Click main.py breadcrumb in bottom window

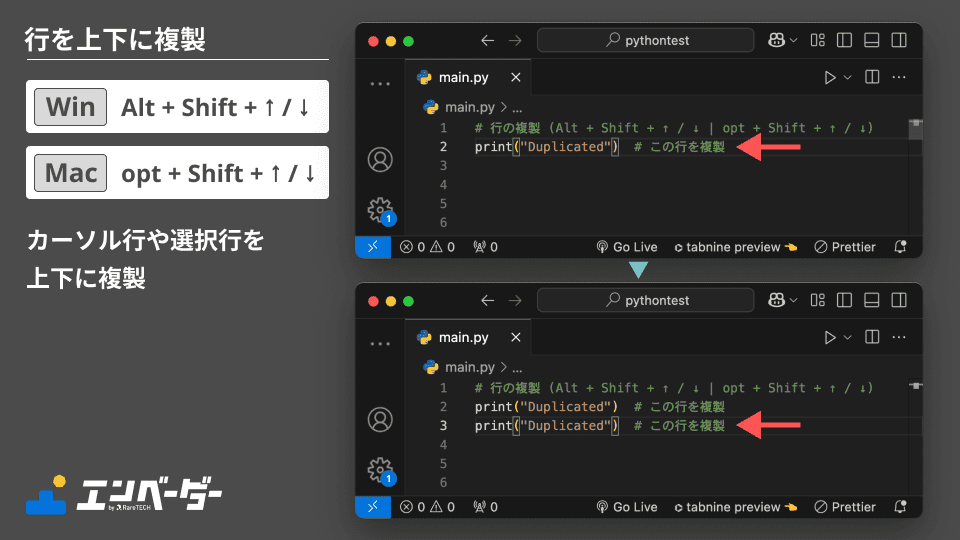470,367
